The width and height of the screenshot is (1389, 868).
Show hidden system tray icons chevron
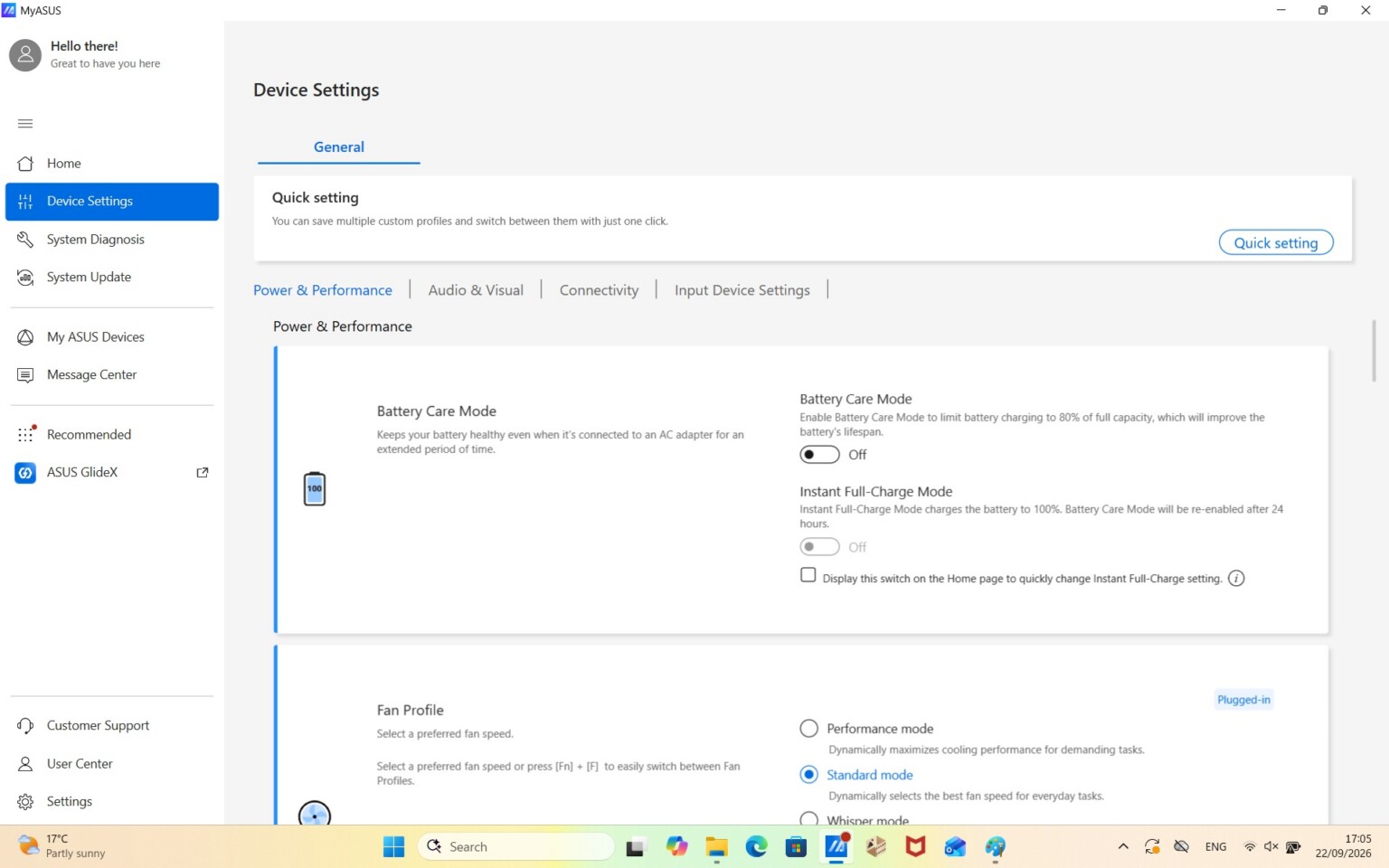[1123, 847]
